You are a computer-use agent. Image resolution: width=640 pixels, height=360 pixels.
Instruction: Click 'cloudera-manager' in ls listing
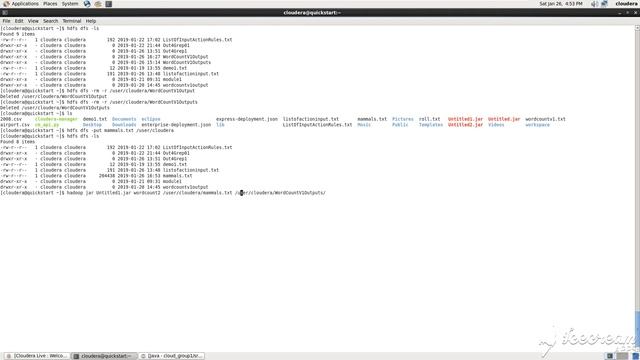(x=56, y=119)
